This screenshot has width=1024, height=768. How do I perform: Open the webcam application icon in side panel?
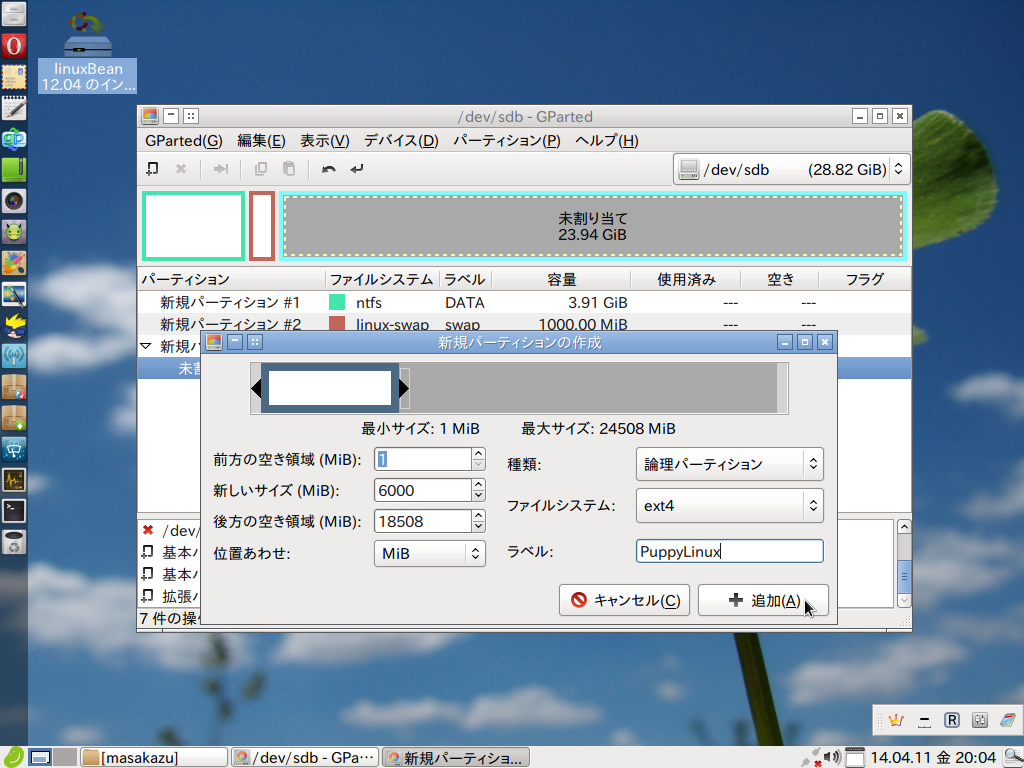[14, 201]
